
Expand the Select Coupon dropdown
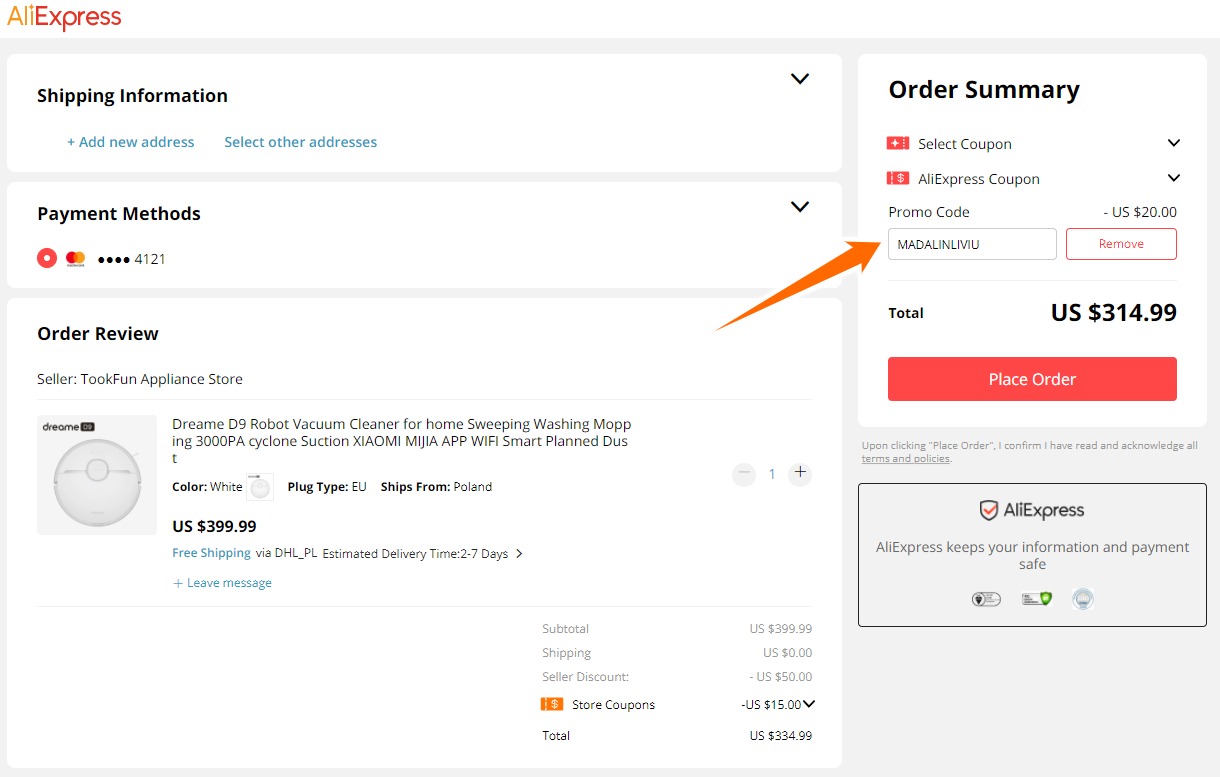click(1174, 143)
